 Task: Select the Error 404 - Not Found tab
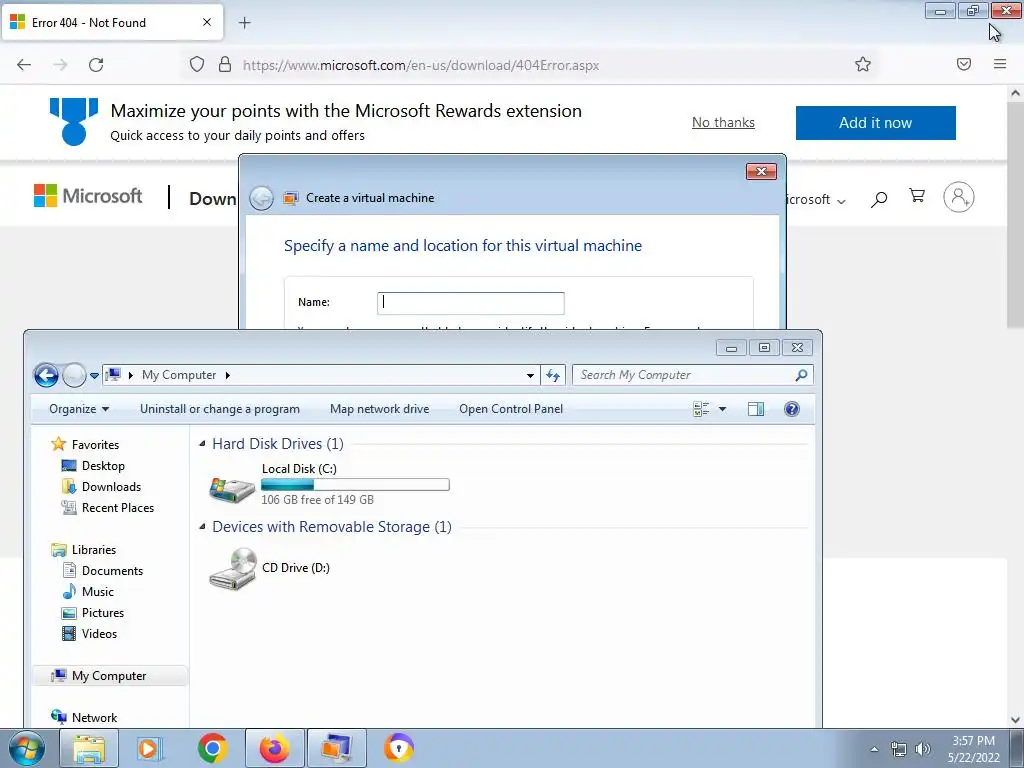(x=113, y=22)
